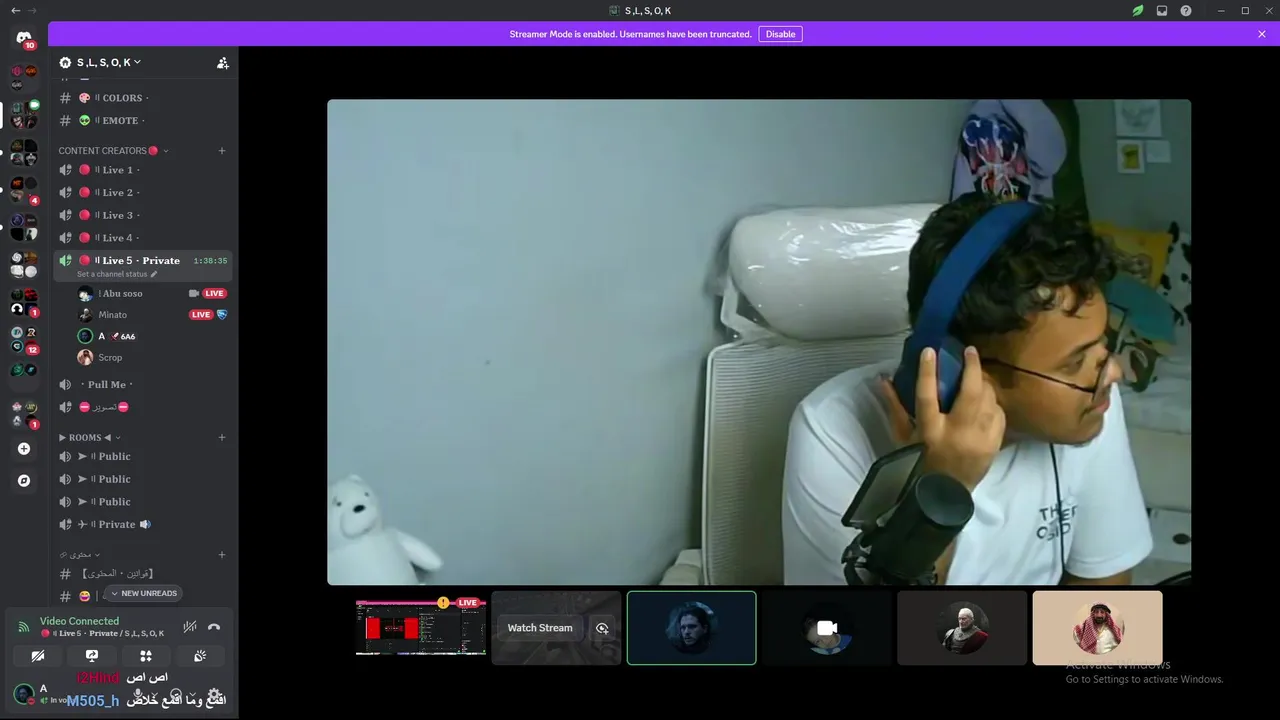Toggle noise suppression in voice panel

[x=189, y=627]
